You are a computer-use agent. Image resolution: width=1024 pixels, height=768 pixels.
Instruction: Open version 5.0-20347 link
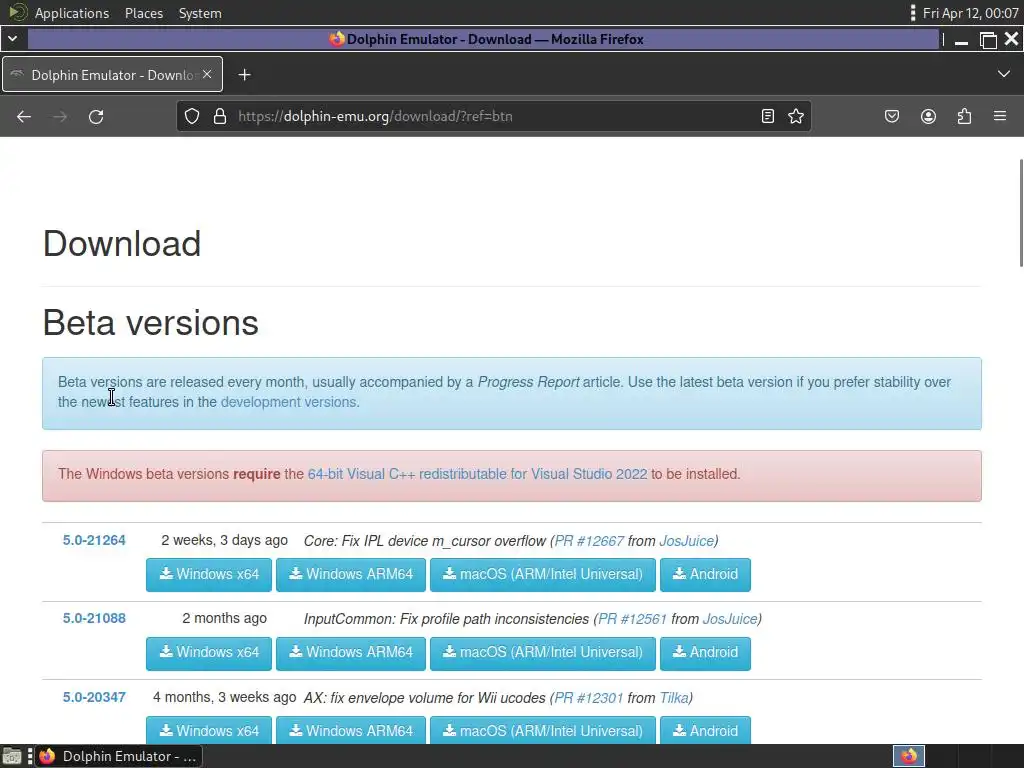coord(94,697)
